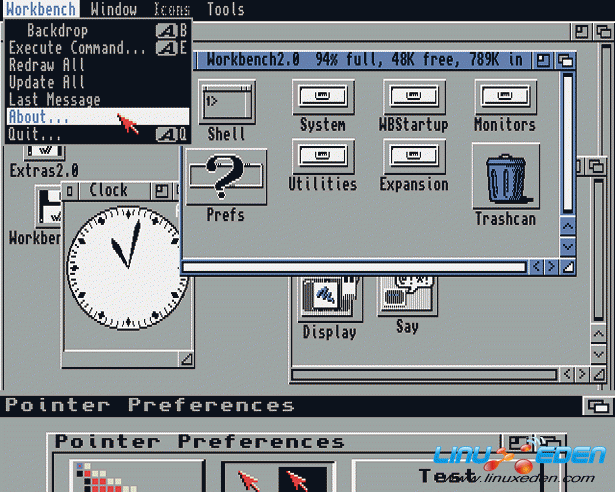
Task: Open the System drawer
Action: pos(323,97)
